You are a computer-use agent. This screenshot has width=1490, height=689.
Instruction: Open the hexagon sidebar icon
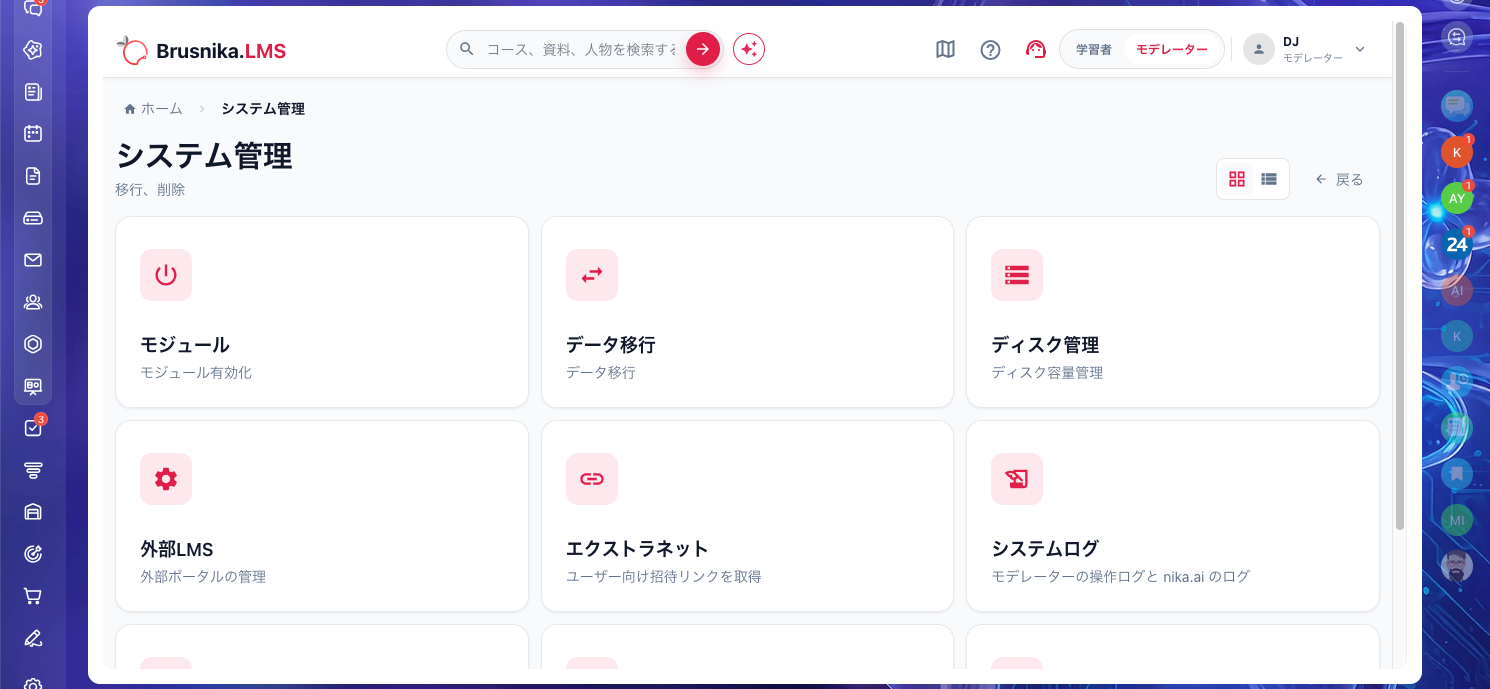(33, 344)
